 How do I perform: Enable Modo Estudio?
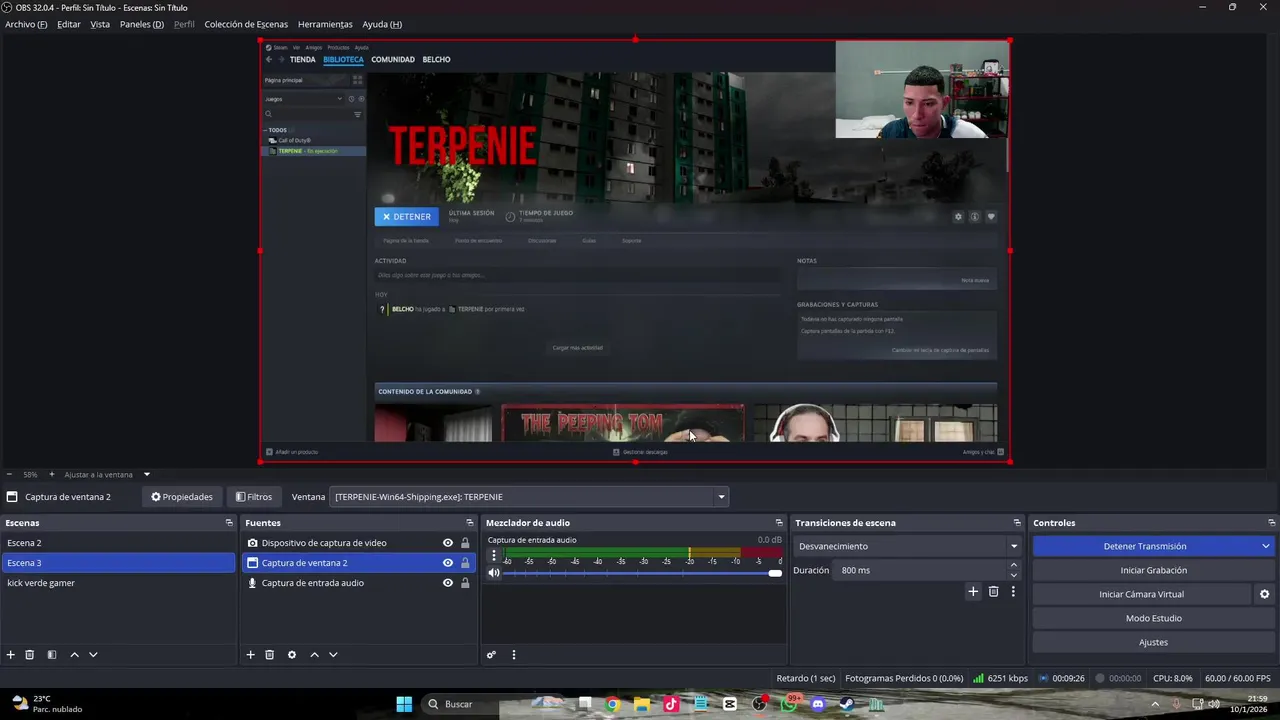point(1153,618)
